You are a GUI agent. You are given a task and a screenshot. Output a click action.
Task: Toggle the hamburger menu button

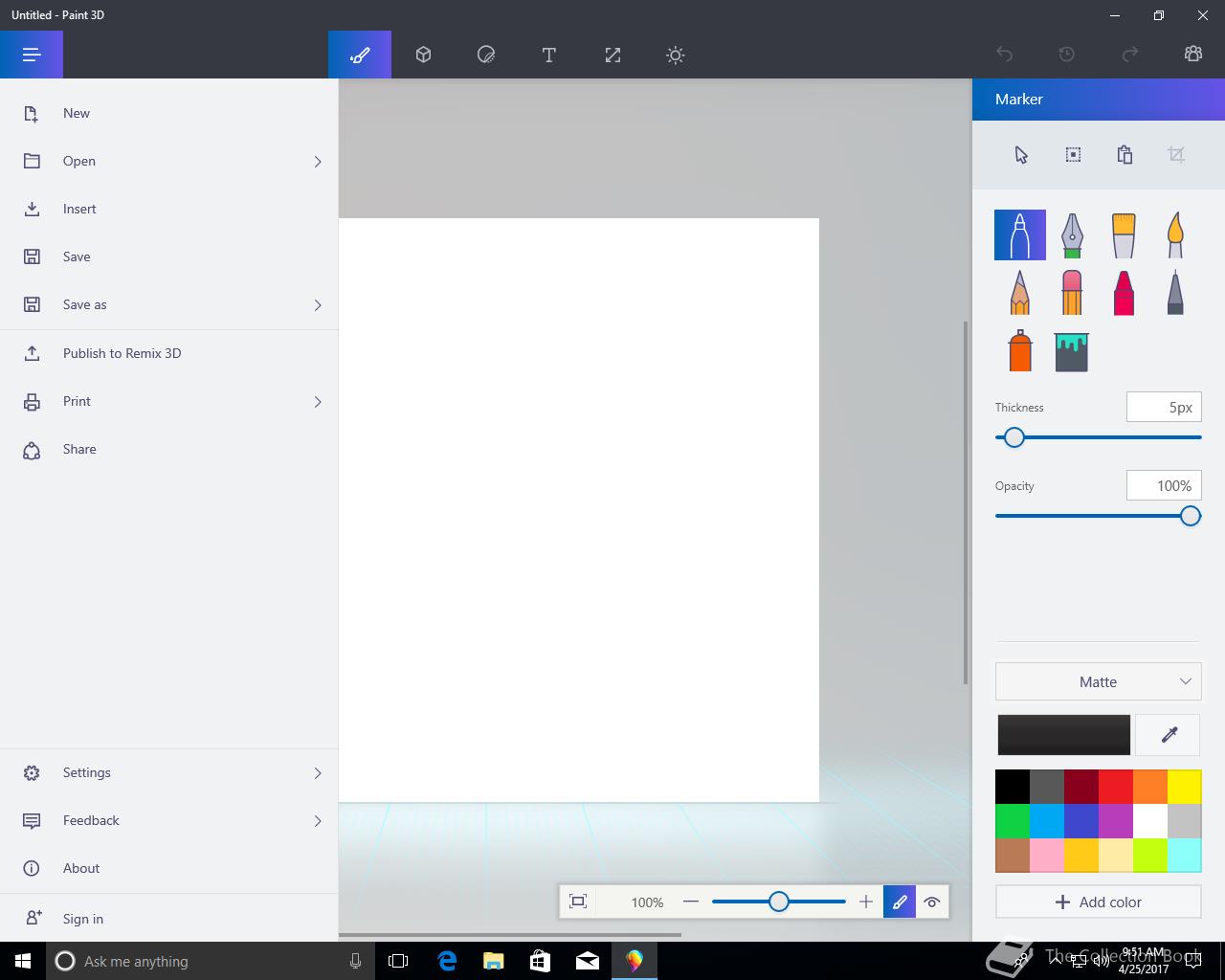(32, 56)
